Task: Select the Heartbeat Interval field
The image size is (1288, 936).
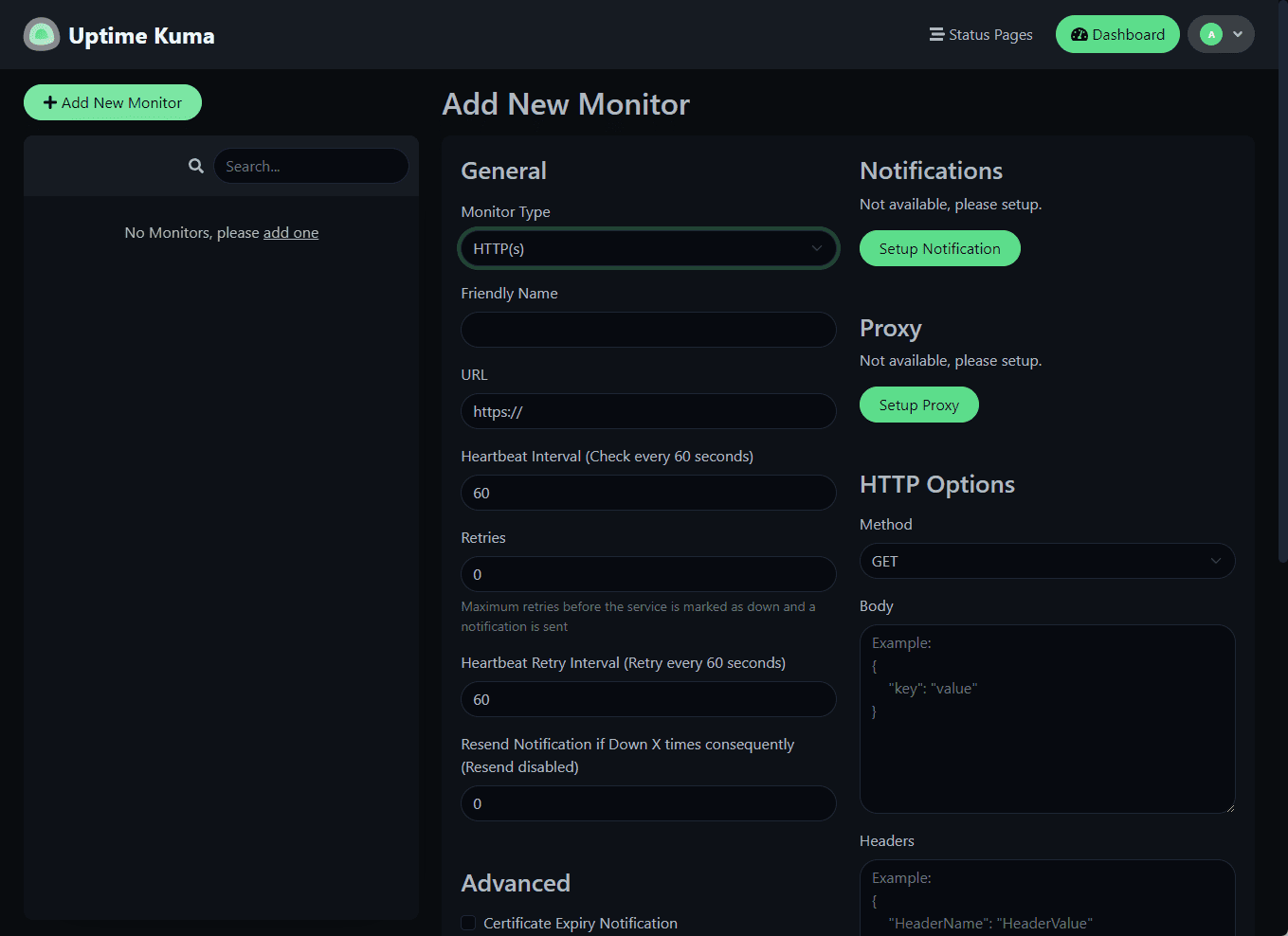Action: pos(648,493)
